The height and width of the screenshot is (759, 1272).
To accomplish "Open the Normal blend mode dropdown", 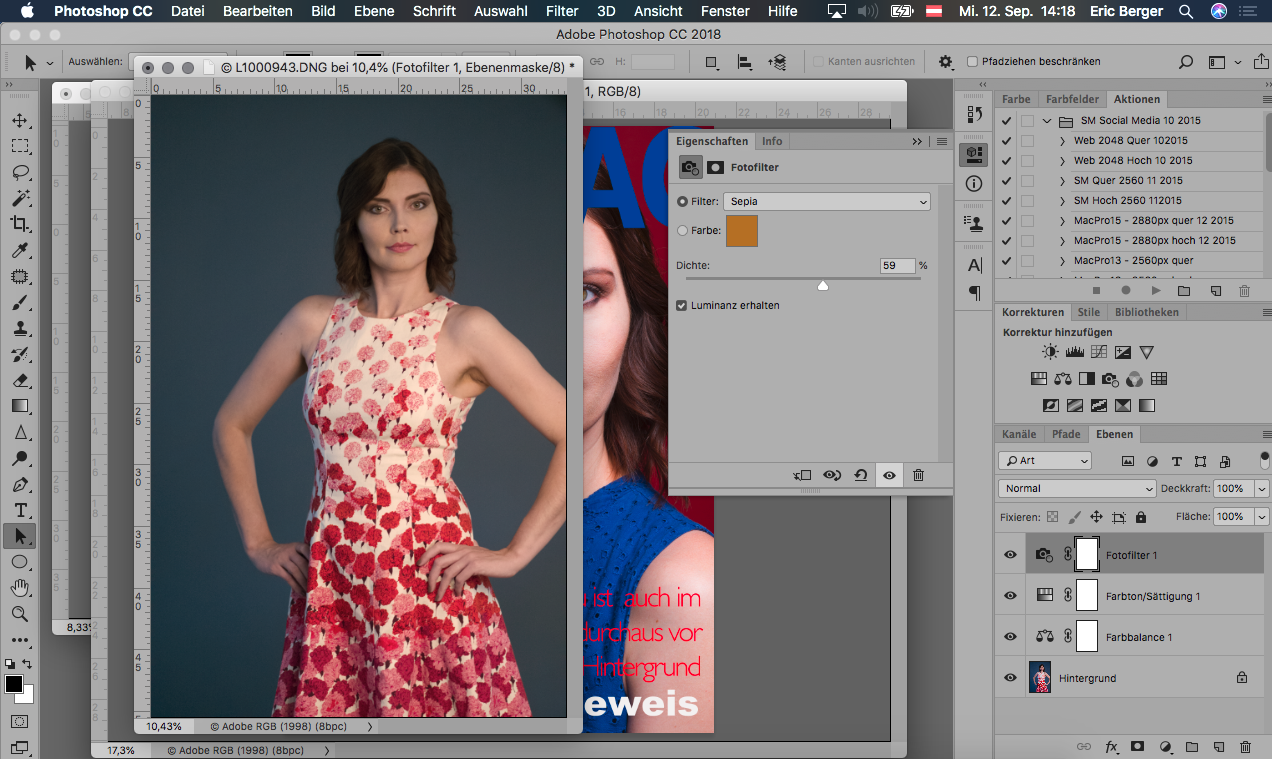I will (x=1077, y=489).
